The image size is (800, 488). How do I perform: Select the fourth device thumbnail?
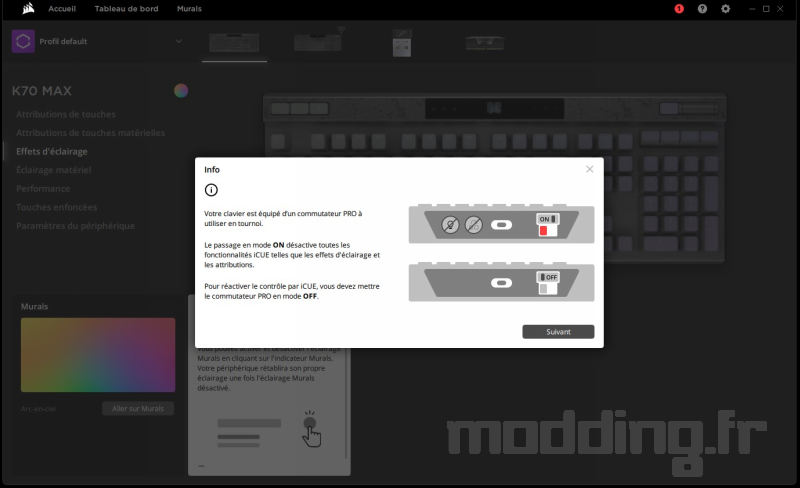(485, 43)
